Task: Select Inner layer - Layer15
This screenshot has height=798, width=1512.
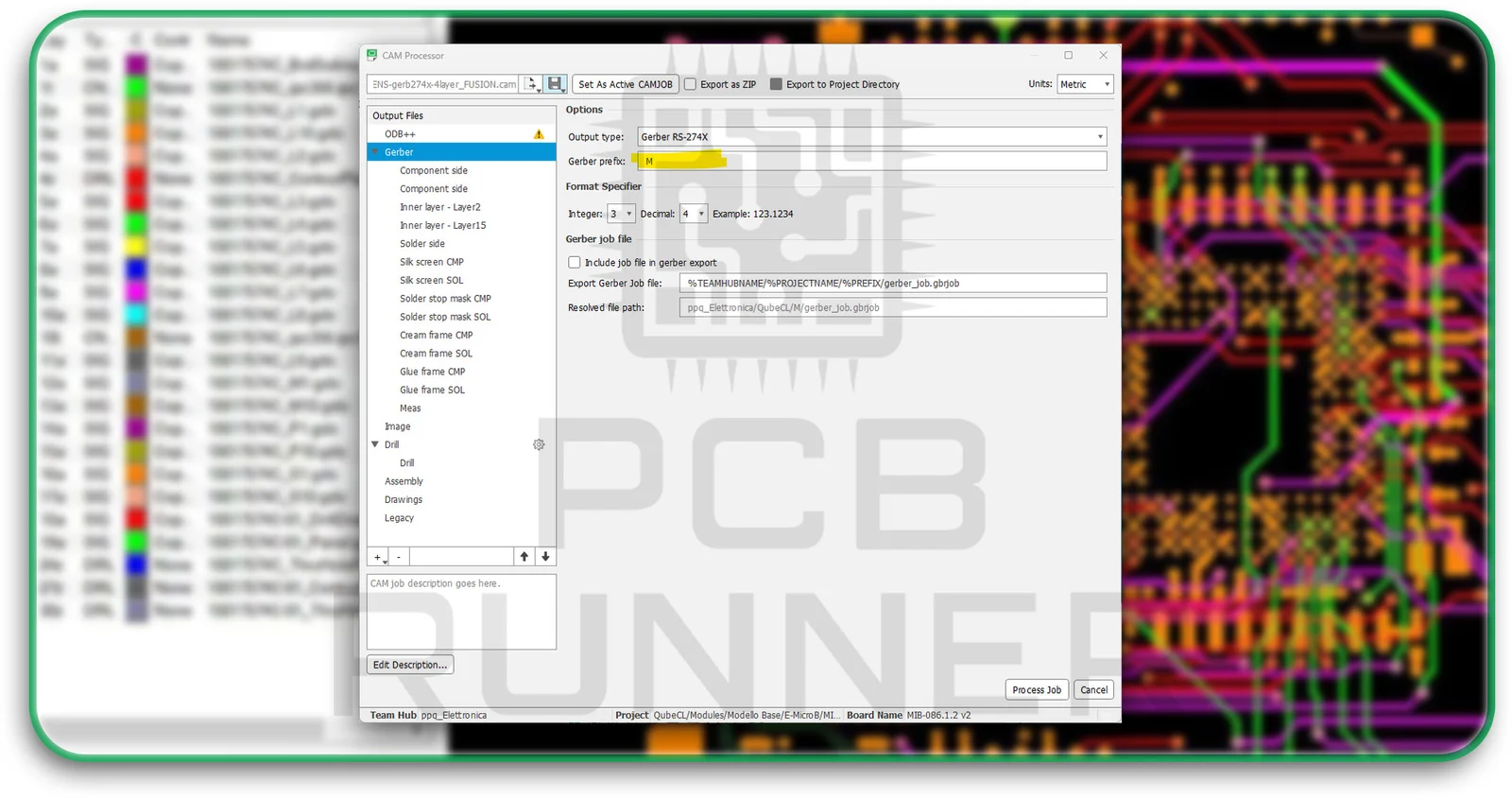Action: tap(443, 226)
